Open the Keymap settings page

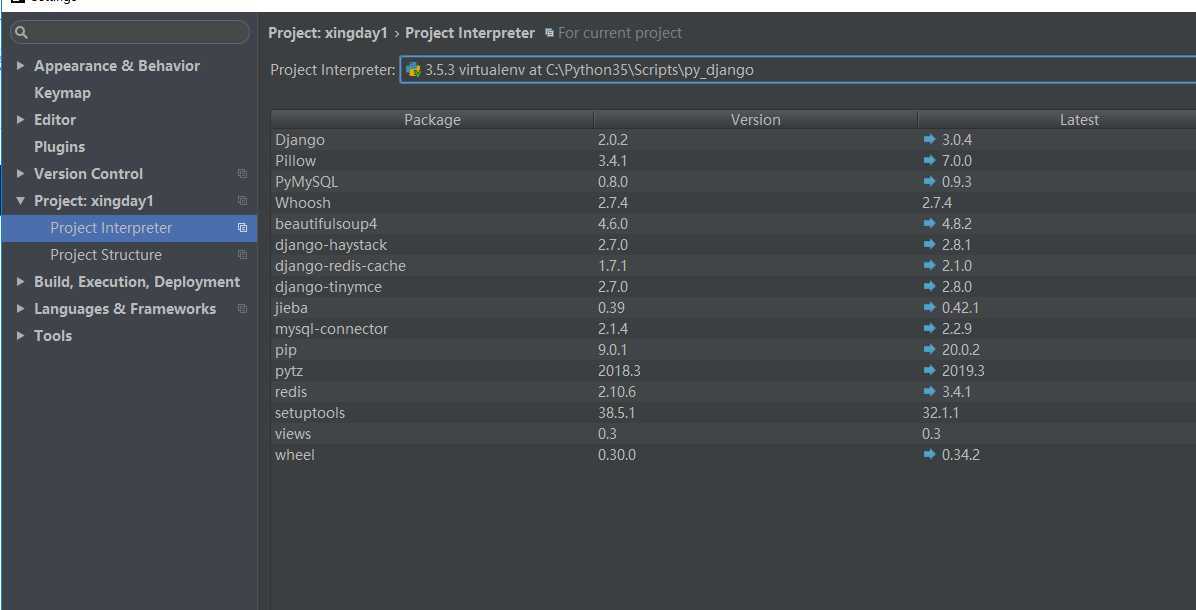pyautogui.click(x=63, y=93)
